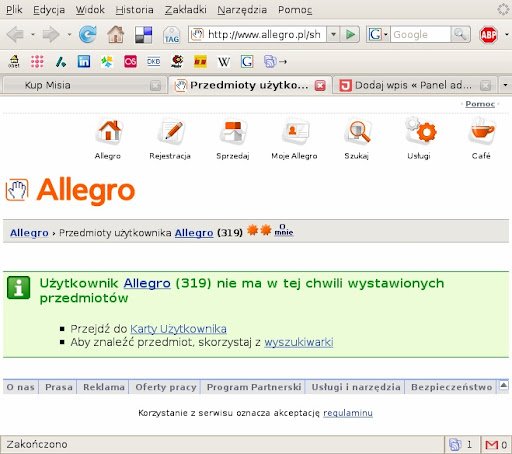Close the Dodaj wpis tab
This screenshot has height=454, width=512.
486,86
